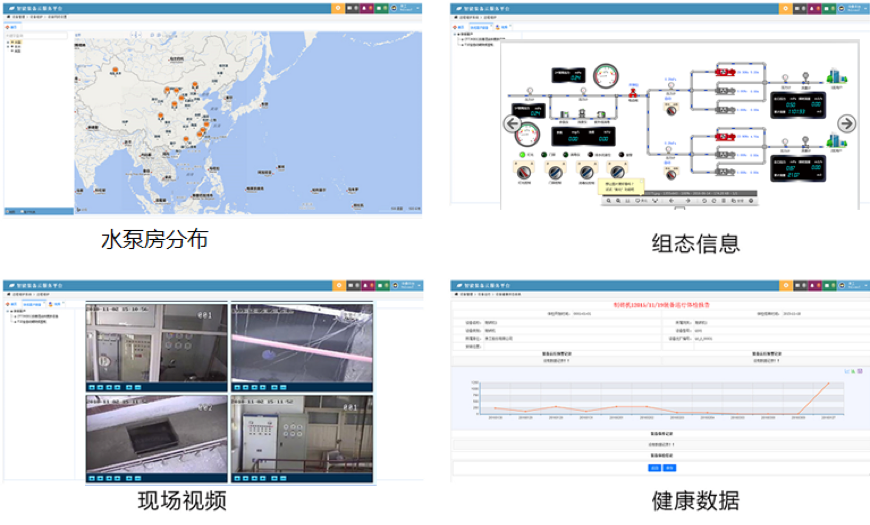Open dark message icon in 水泵房分布 header
This screenshot has width=870, height=525.
point(350,8)
